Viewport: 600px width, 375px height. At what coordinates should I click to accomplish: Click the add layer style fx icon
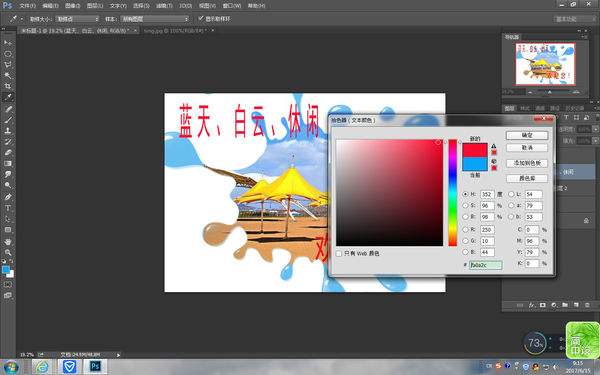[532, 305]
